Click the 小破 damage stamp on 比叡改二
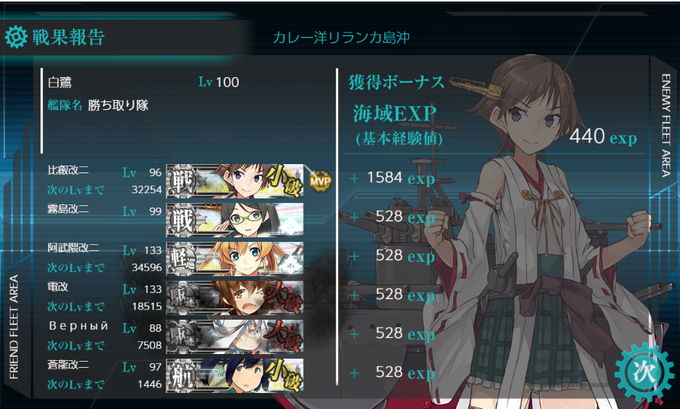 [x=284, y=180]
